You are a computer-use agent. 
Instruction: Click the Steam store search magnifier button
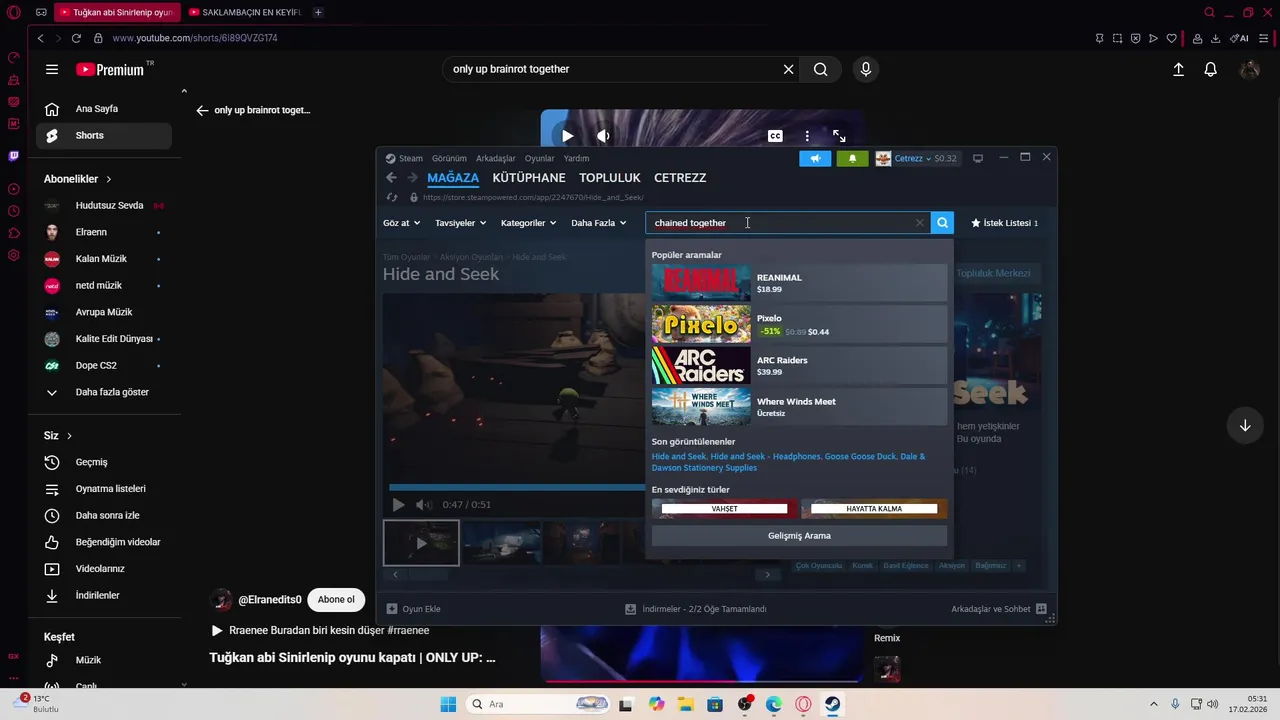[942, 223]
